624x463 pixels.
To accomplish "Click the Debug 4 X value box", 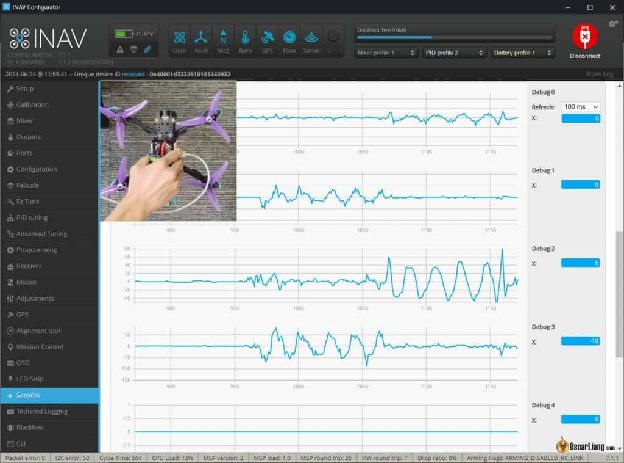I will (x=581, y=419).
